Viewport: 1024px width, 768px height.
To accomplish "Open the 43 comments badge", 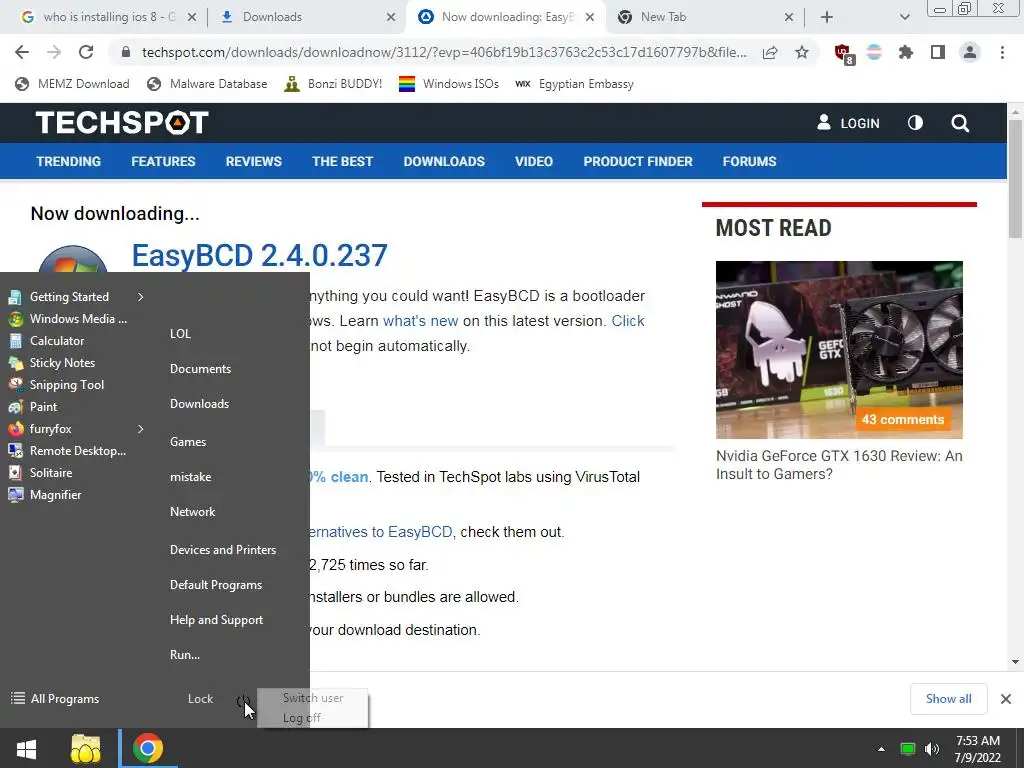I will point(903,419).
